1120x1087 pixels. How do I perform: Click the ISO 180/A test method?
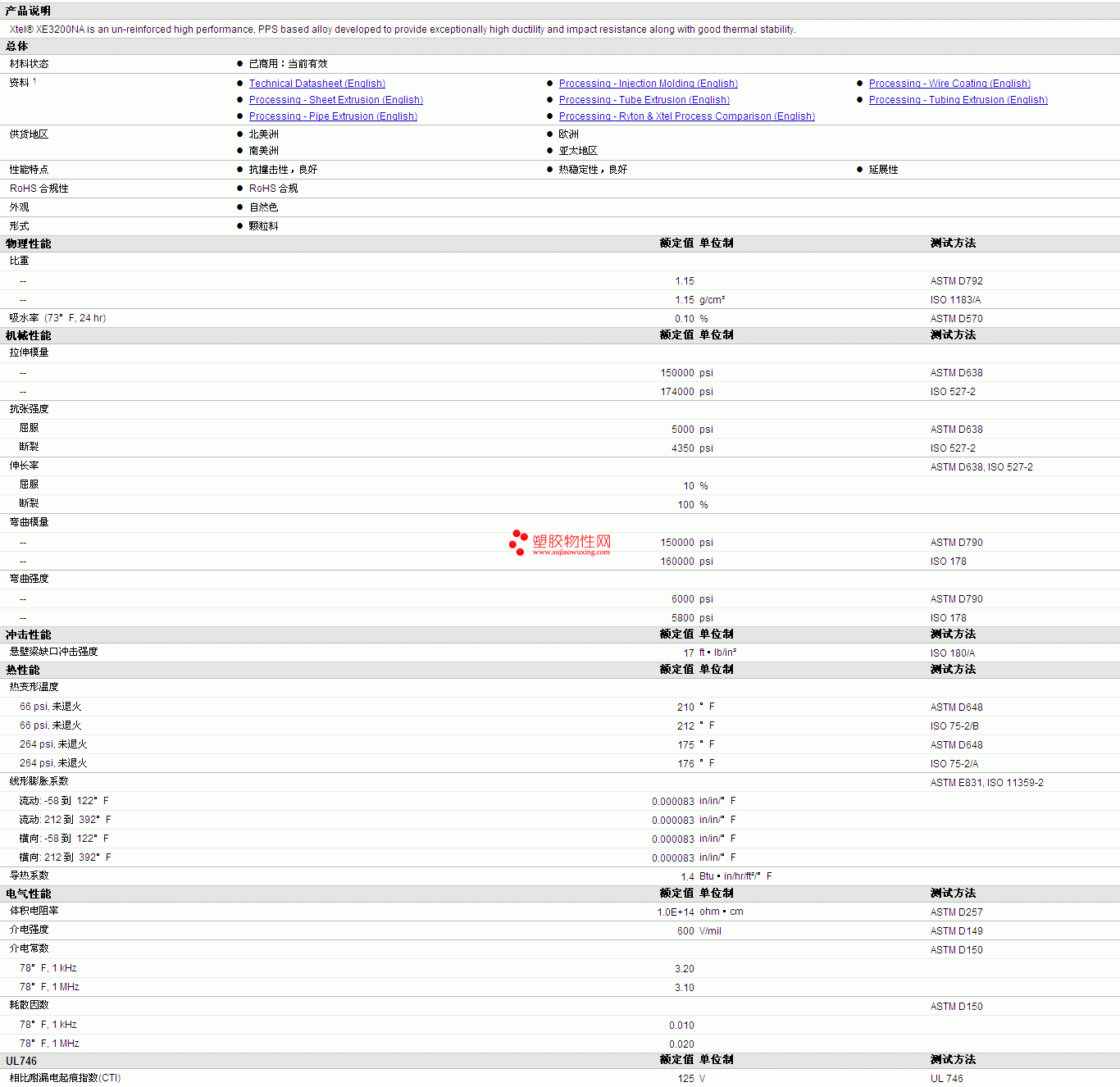pos(953,653)
